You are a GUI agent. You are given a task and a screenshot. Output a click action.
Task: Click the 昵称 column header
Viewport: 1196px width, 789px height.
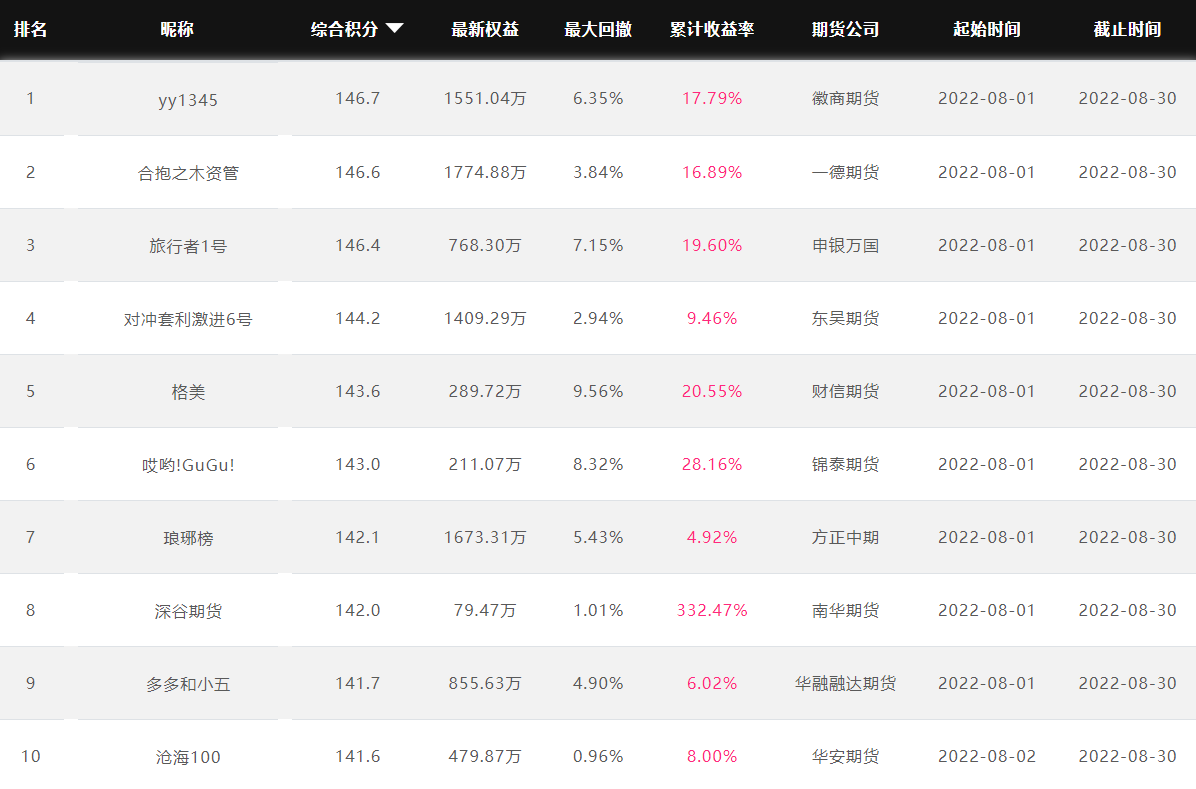tap(177, 29)
